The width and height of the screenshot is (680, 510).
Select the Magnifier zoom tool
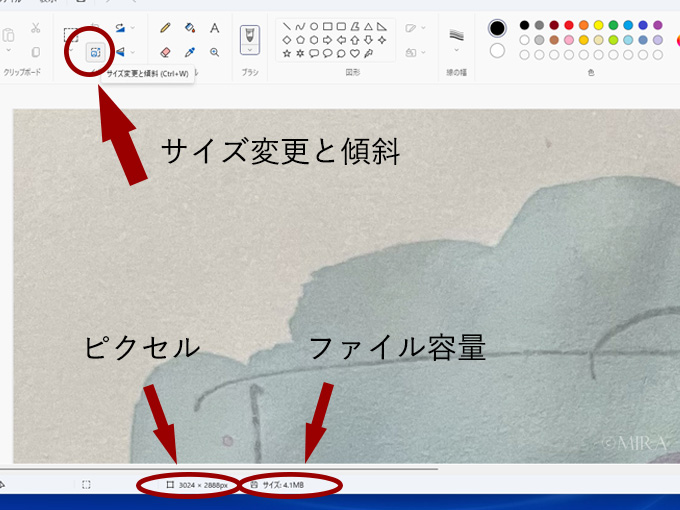(214, 52)
